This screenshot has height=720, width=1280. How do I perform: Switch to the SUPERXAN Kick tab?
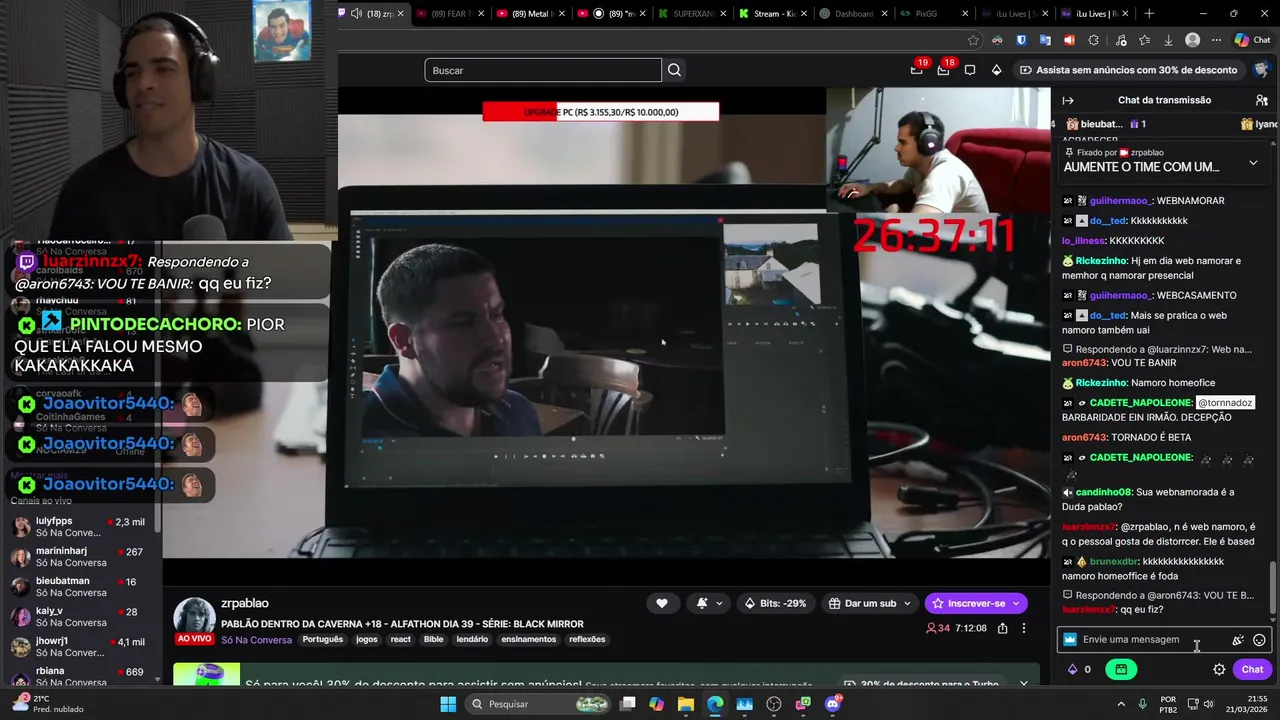tap(693, 14)
